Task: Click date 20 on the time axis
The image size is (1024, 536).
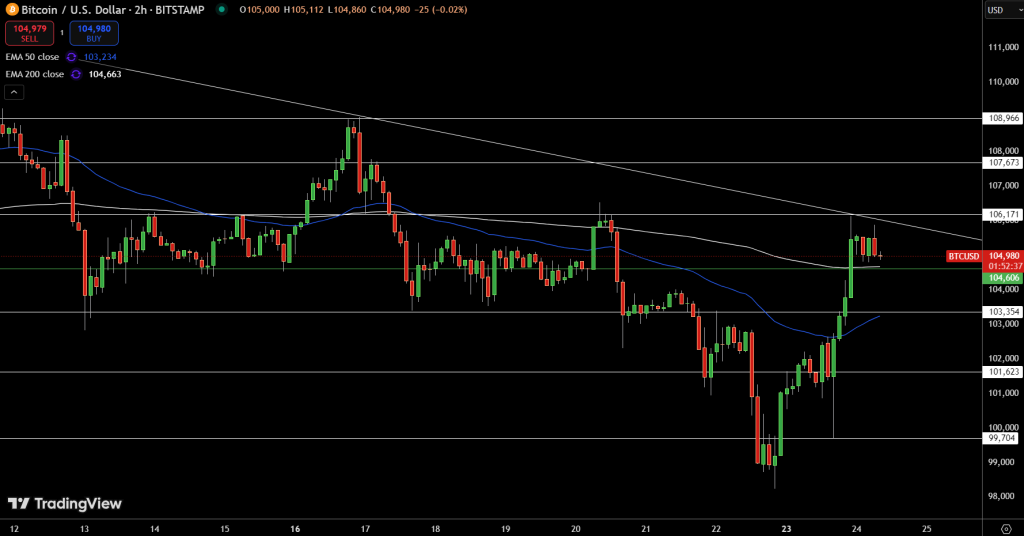Action: pos(575,529)
